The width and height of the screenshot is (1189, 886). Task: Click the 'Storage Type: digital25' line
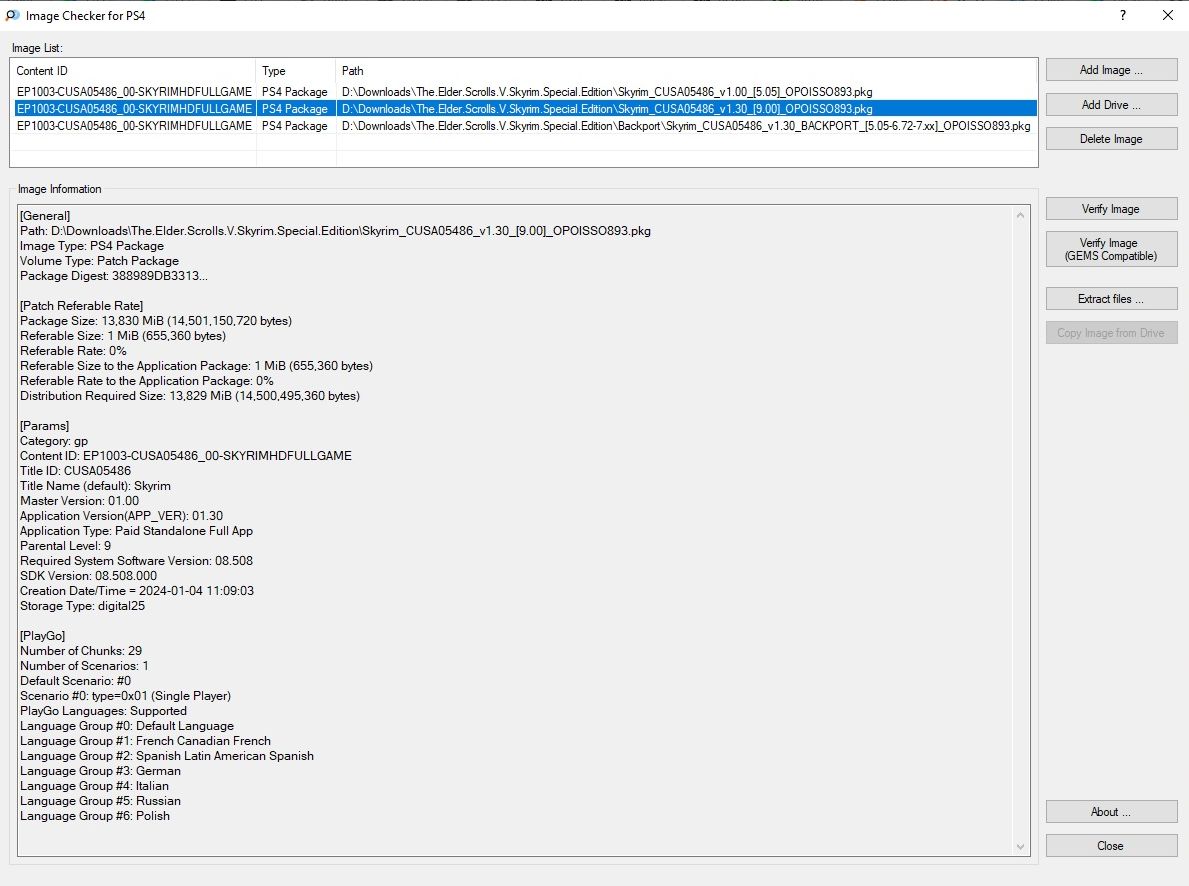point(83,606)
